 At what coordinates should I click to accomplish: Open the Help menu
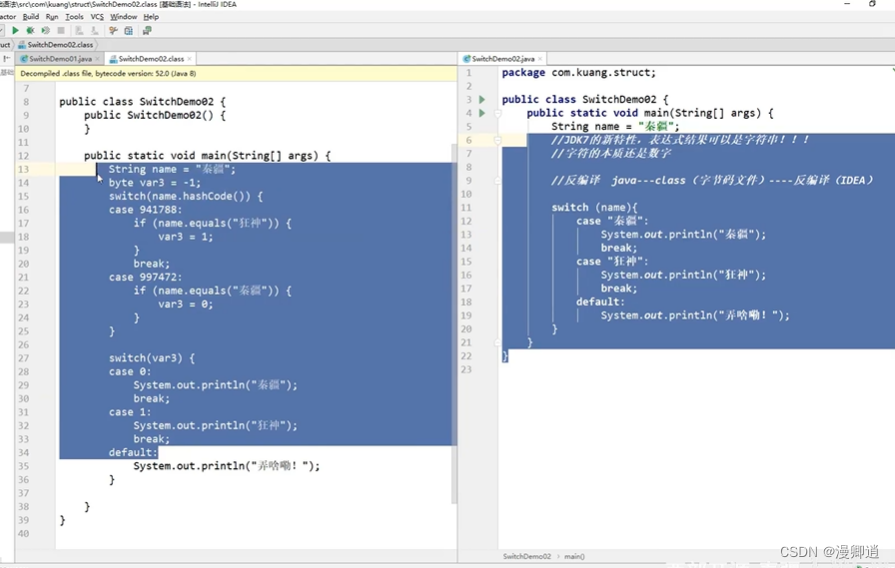point(151,17)
